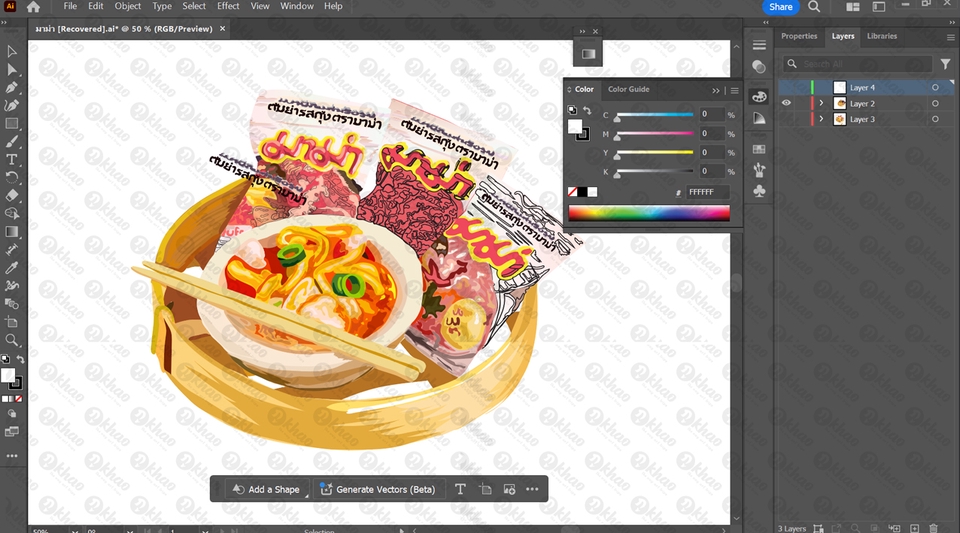Viewport: 960px width, 533px height.
Task: Click Generate Vectors (Beta) button
Action: [x=378, y=489]
